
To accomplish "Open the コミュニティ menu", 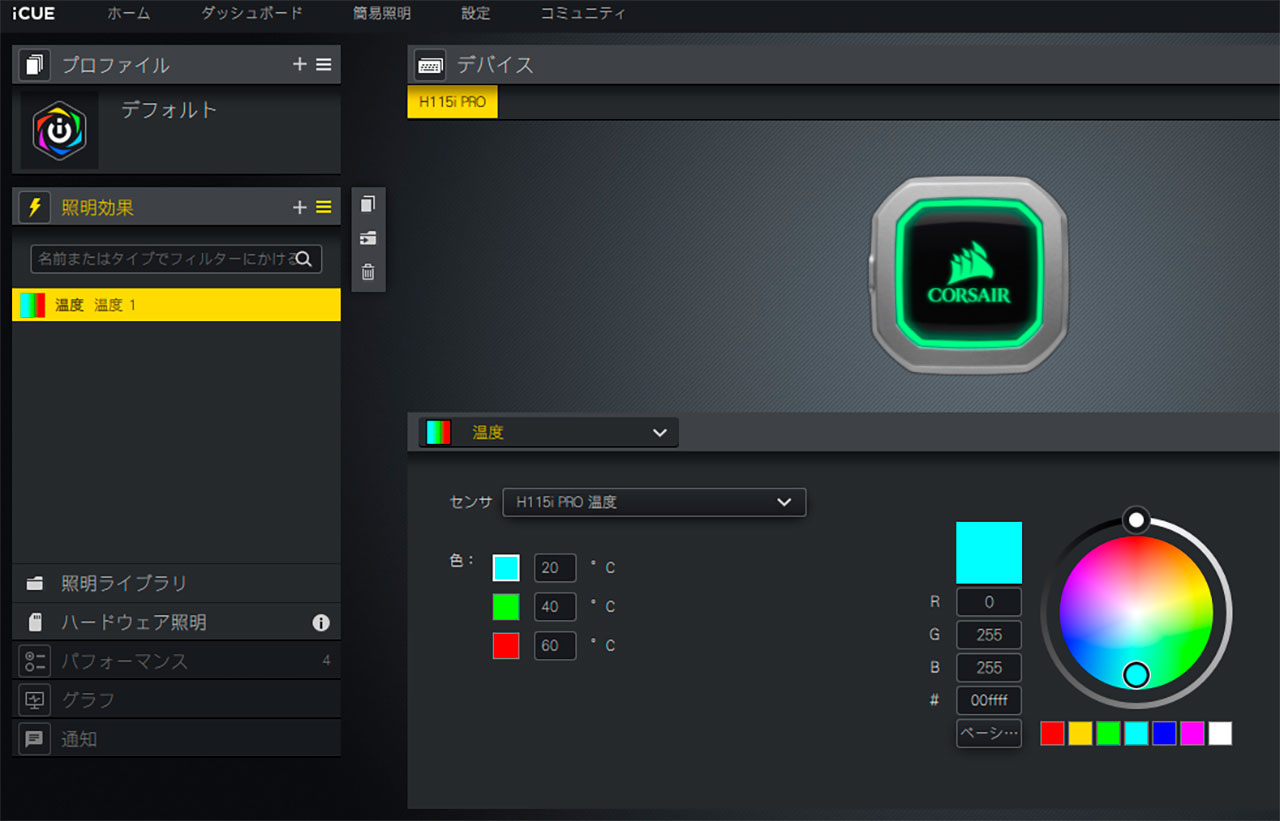I will coord(583,14).
